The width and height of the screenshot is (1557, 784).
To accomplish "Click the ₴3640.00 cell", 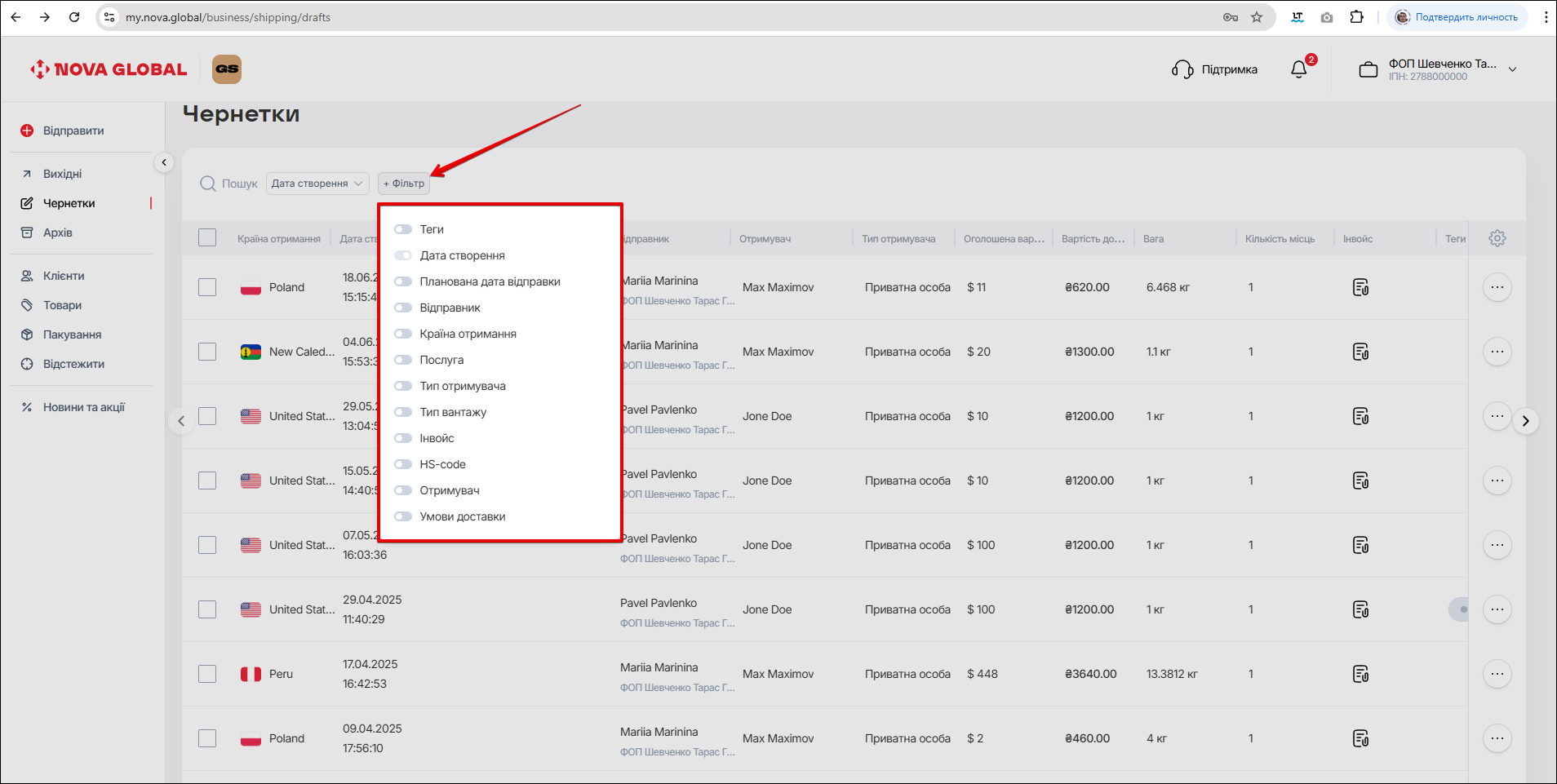I will click(x=1090, y=674).
